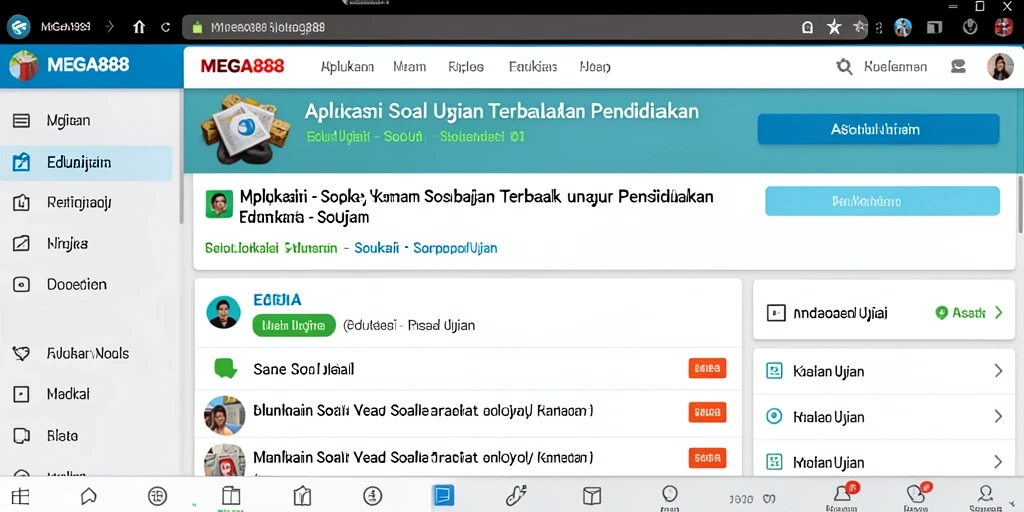1024x512 pixels.
Task: Expand the Kaalan Ujian row chevron
Action: point(998,371)
